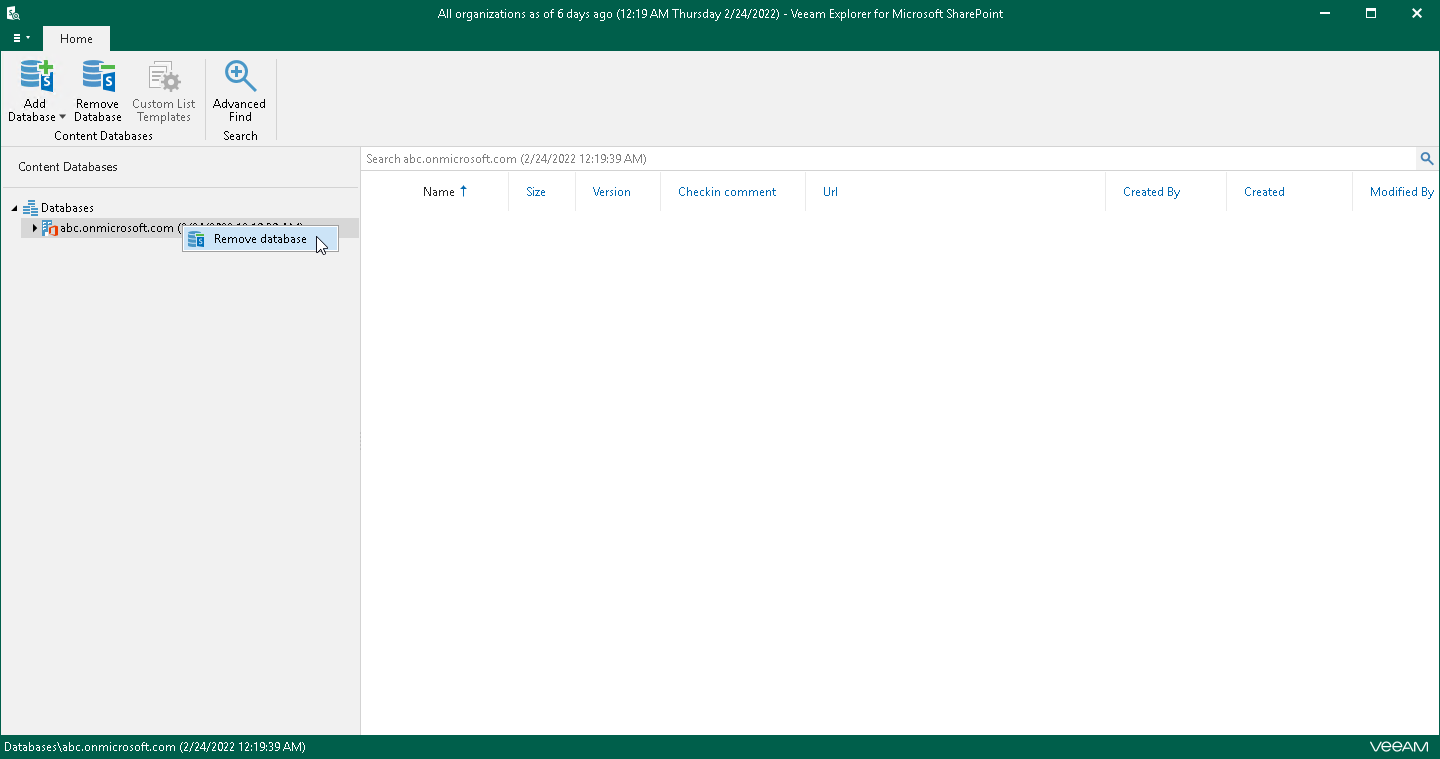Image resolution: width=1440 pixels, height=759 pixels.
Task: Sort by the Url column header
Action: [830, 192]
